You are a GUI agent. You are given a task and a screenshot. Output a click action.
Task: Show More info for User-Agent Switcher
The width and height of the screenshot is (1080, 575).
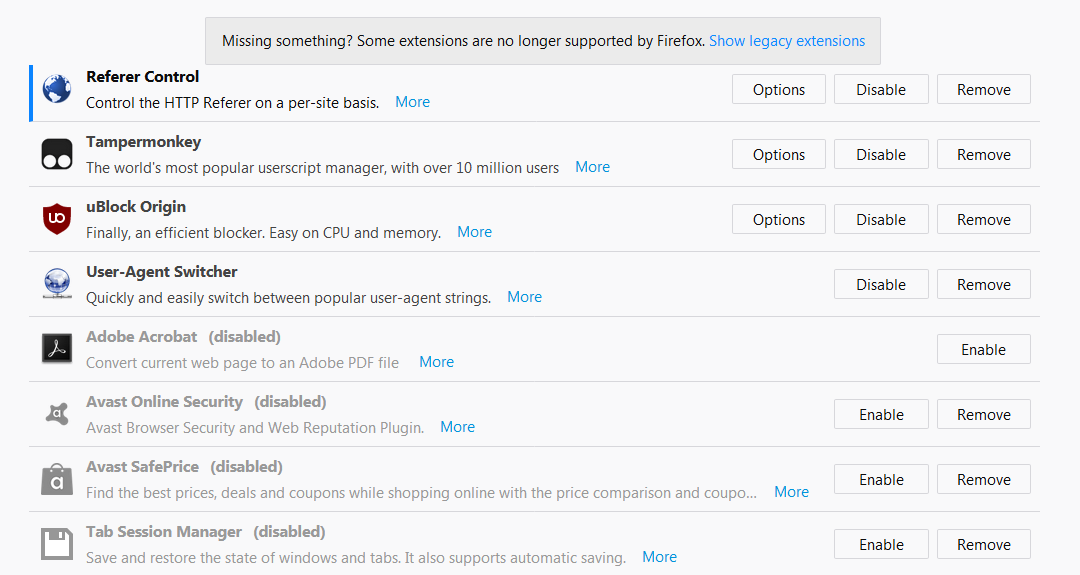click(x=524, y=297)
